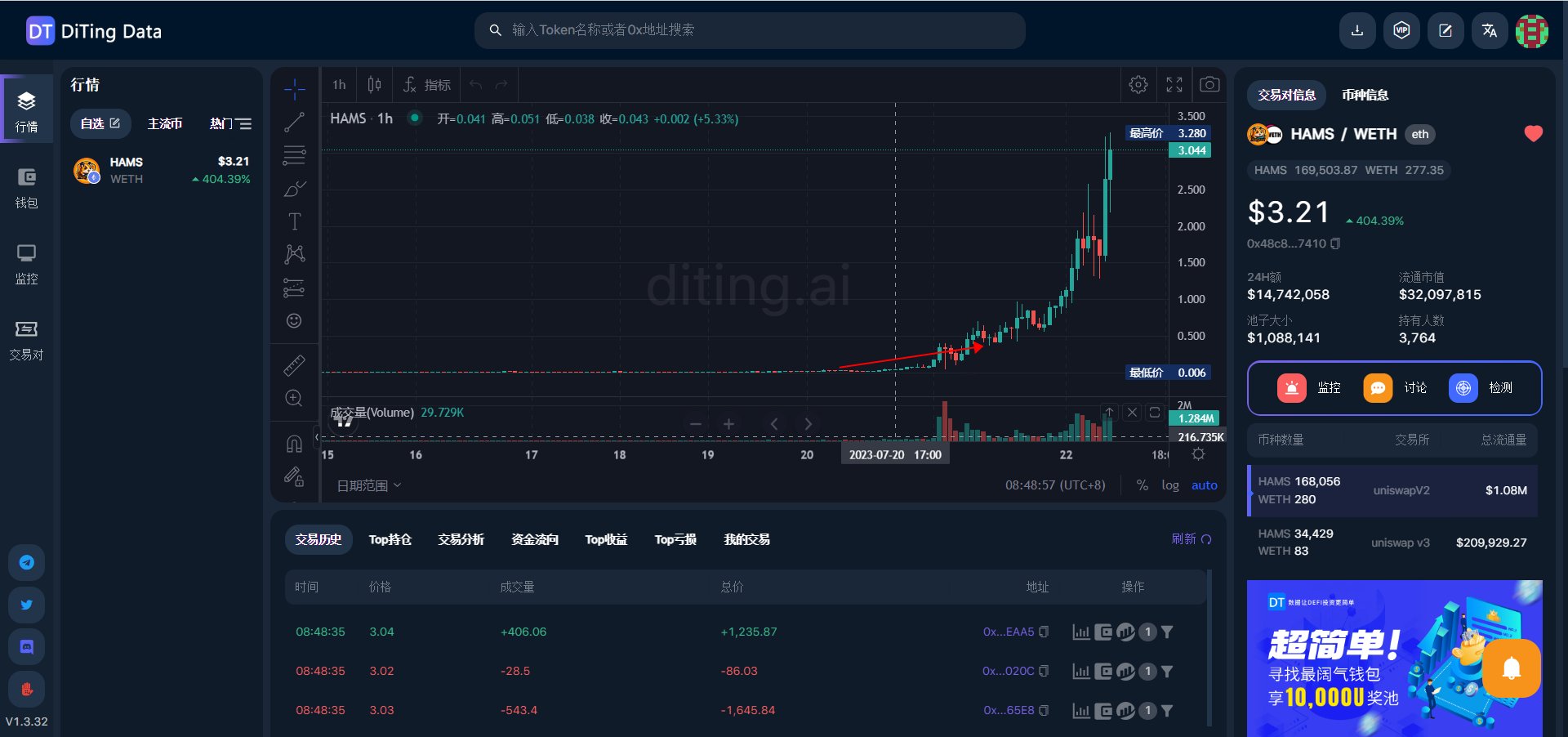Select the trend line drawing tool

pos(293,122)
